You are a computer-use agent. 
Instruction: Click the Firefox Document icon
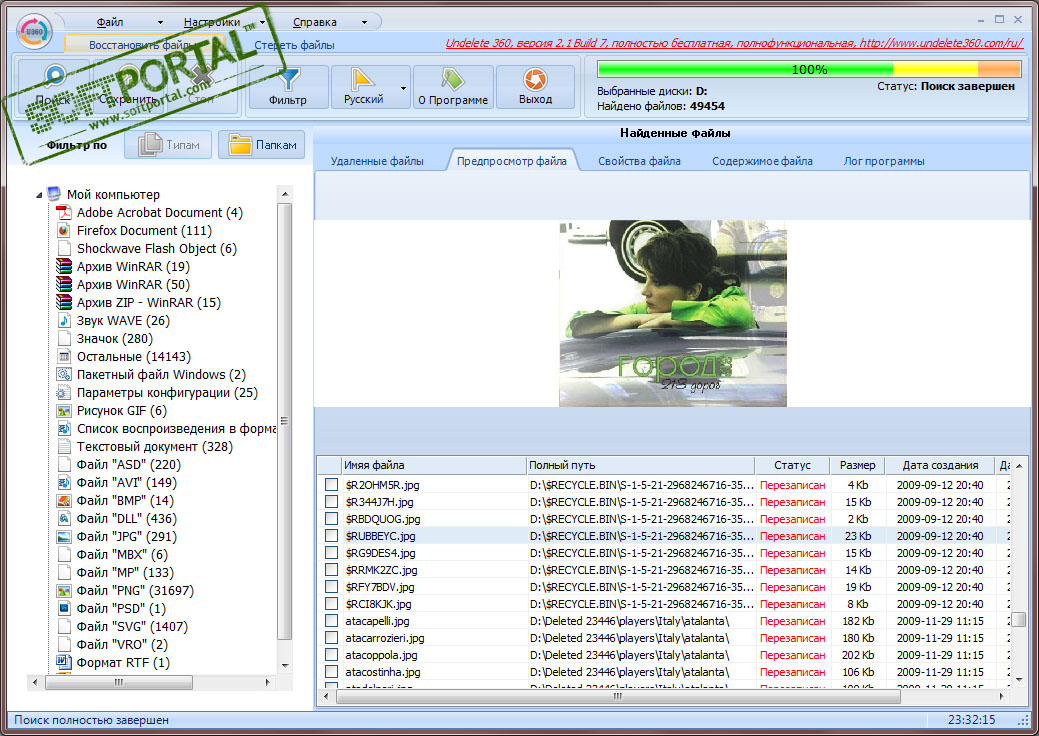pos(64,231)
